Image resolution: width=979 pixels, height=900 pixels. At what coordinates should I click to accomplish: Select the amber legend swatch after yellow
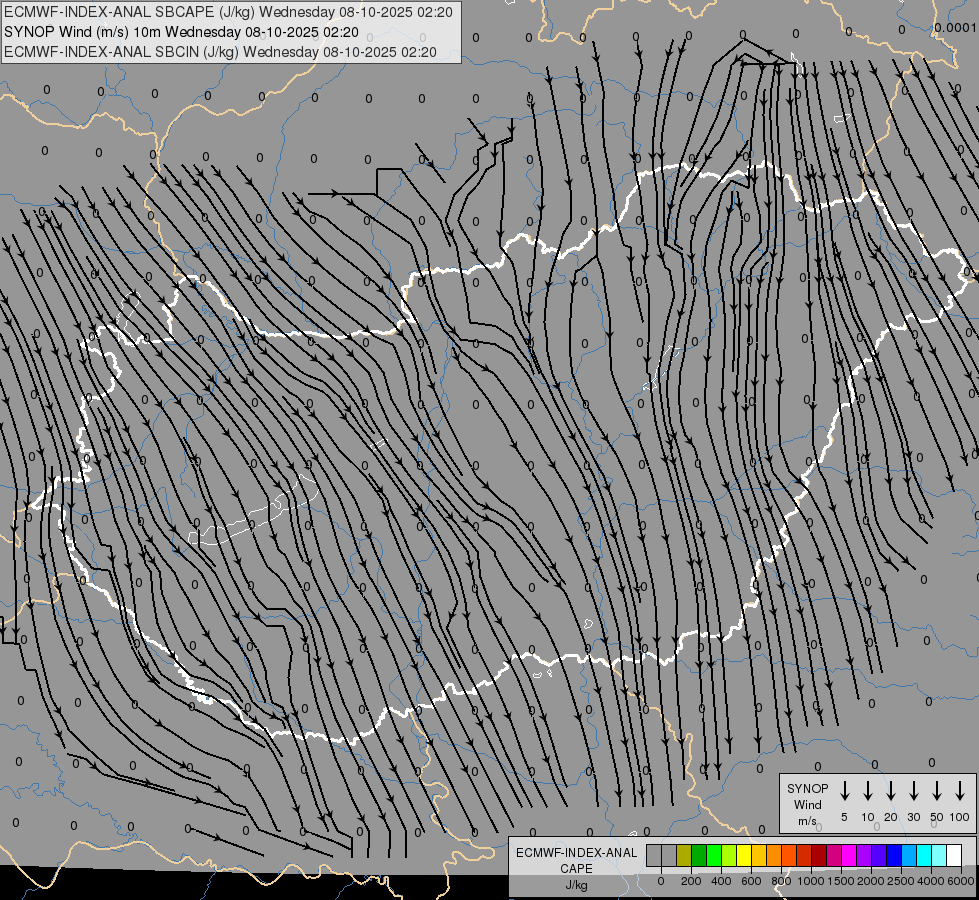(x=759, y=855)
